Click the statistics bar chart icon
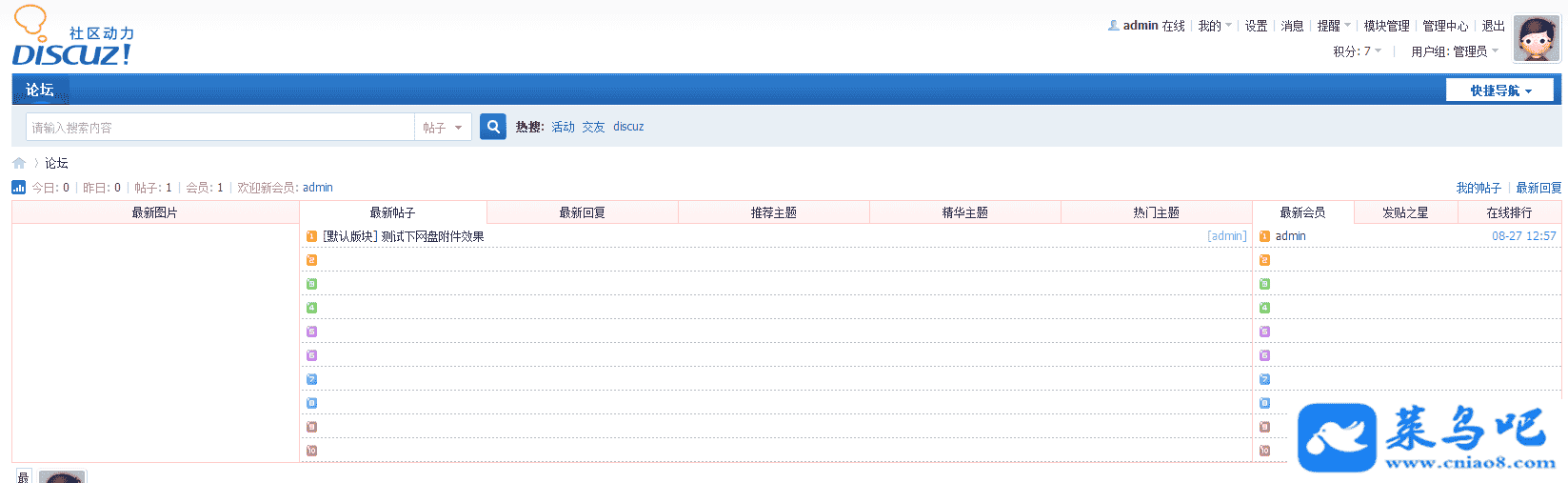 pyautogui.click(x=18, y=188)
